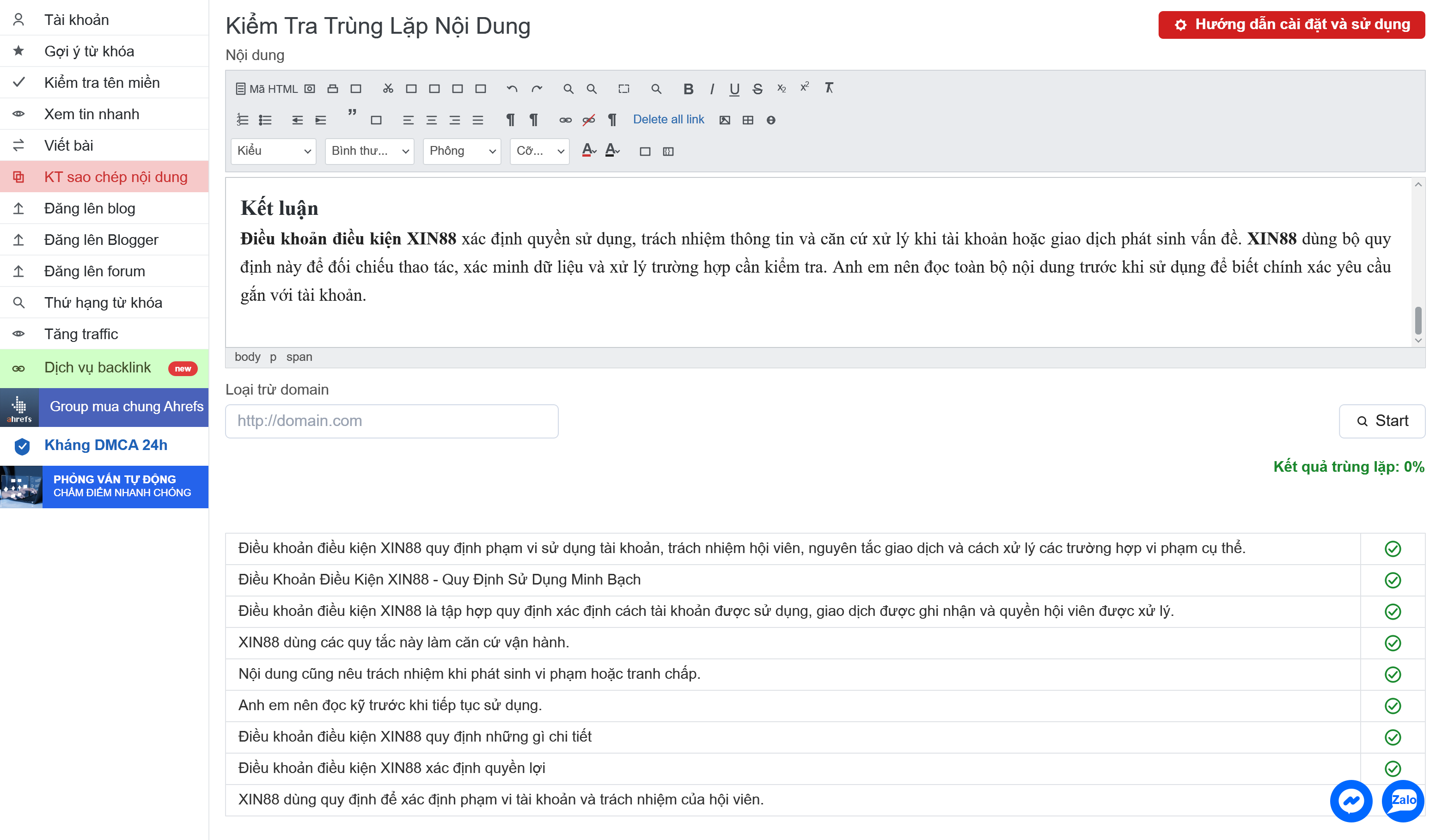This screenshot has width=1442, height=840.
Task: Open the red text color picker
Action: point(589,151)
